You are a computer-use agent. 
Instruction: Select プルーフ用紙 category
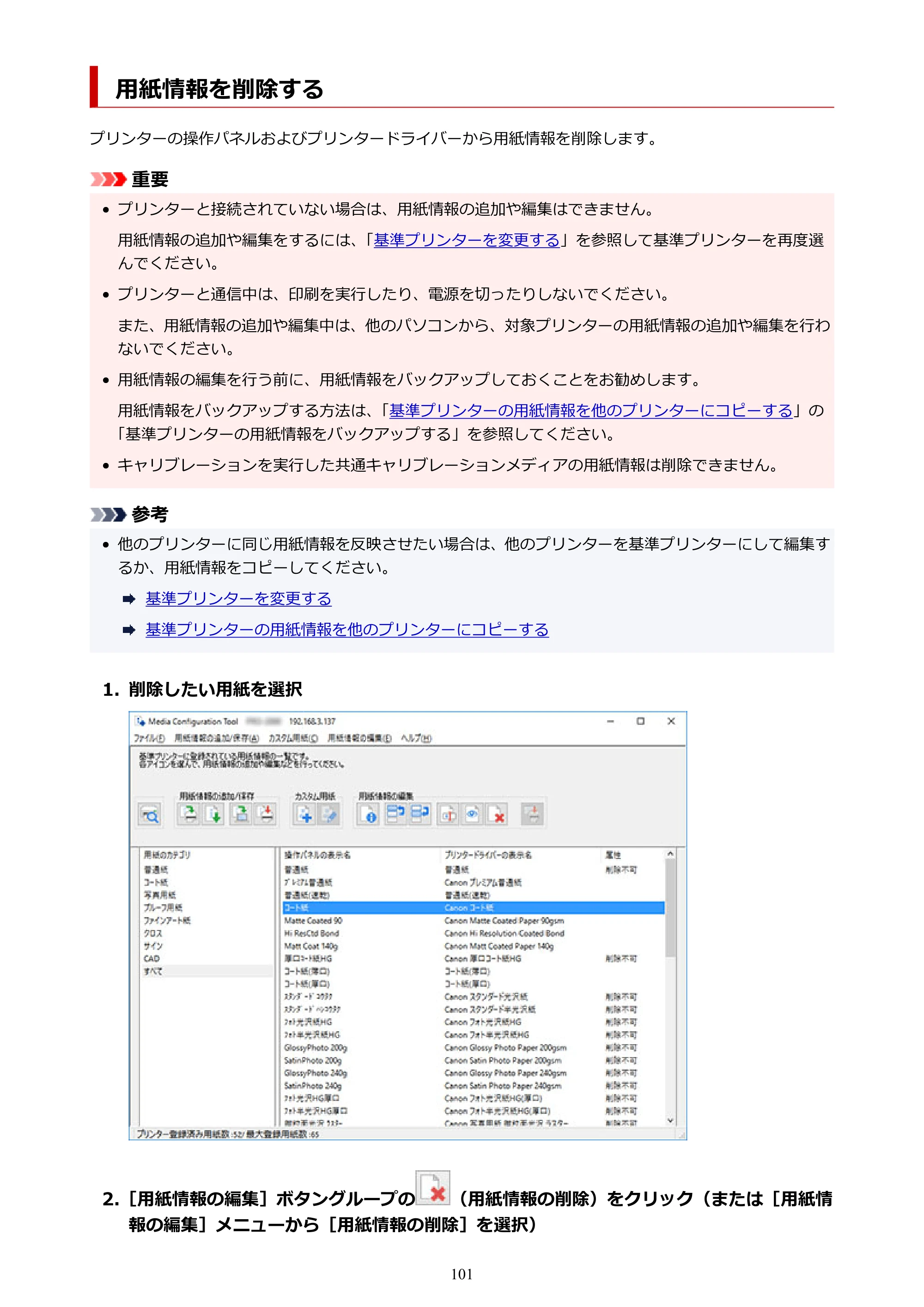[163, 907]
